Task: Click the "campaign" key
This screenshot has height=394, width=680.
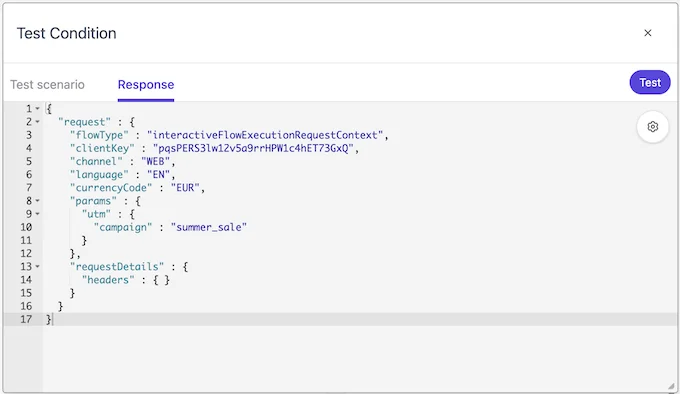Action: (123, 227)
